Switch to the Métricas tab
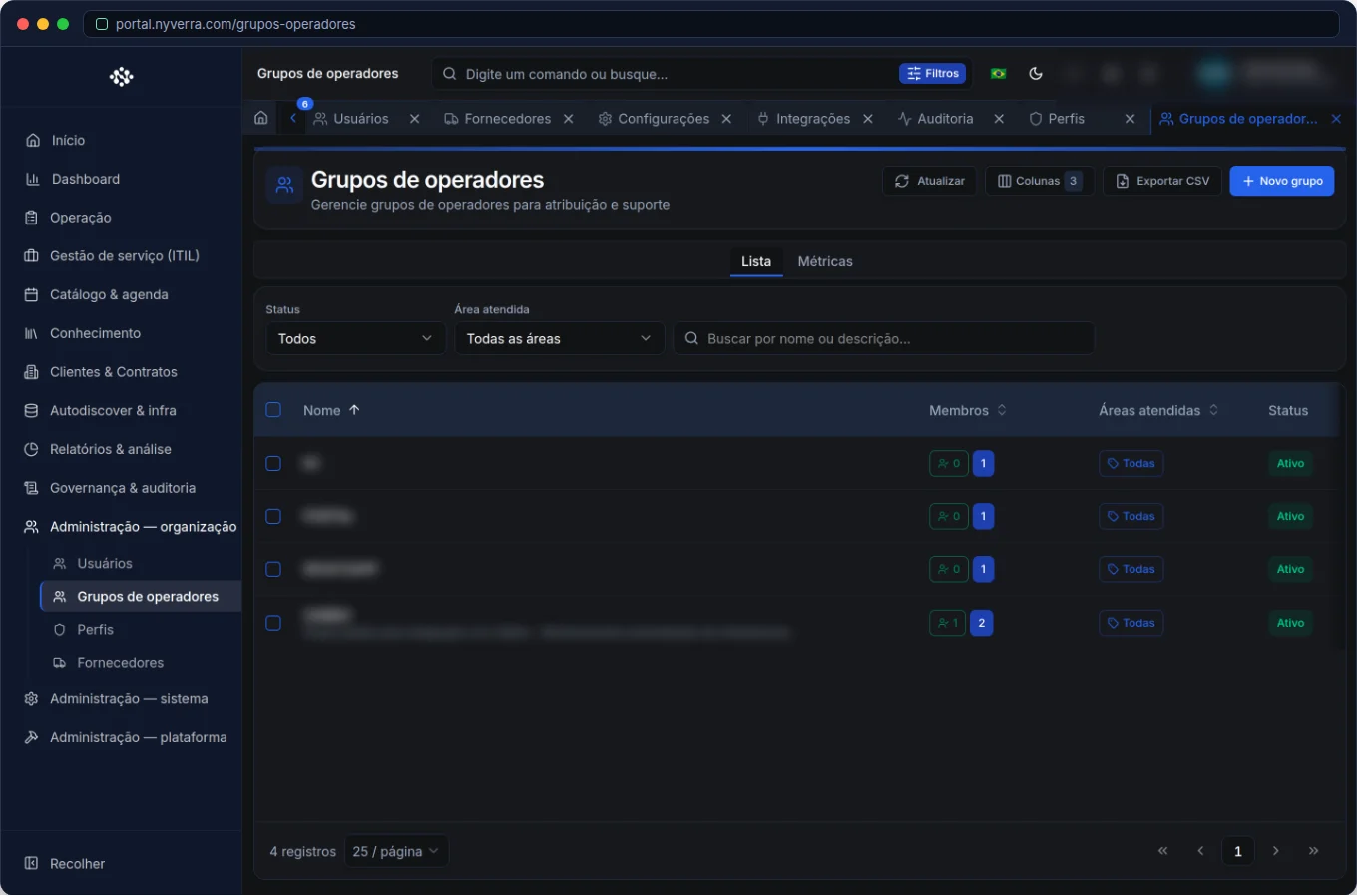 tap(825, 261)
